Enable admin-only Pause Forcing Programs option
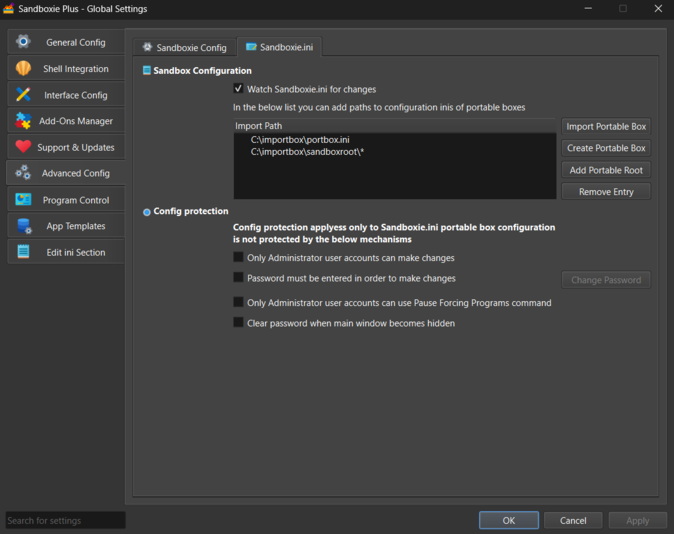The width and height of the screenshot is (674, 534). click(x=238, y=302)
